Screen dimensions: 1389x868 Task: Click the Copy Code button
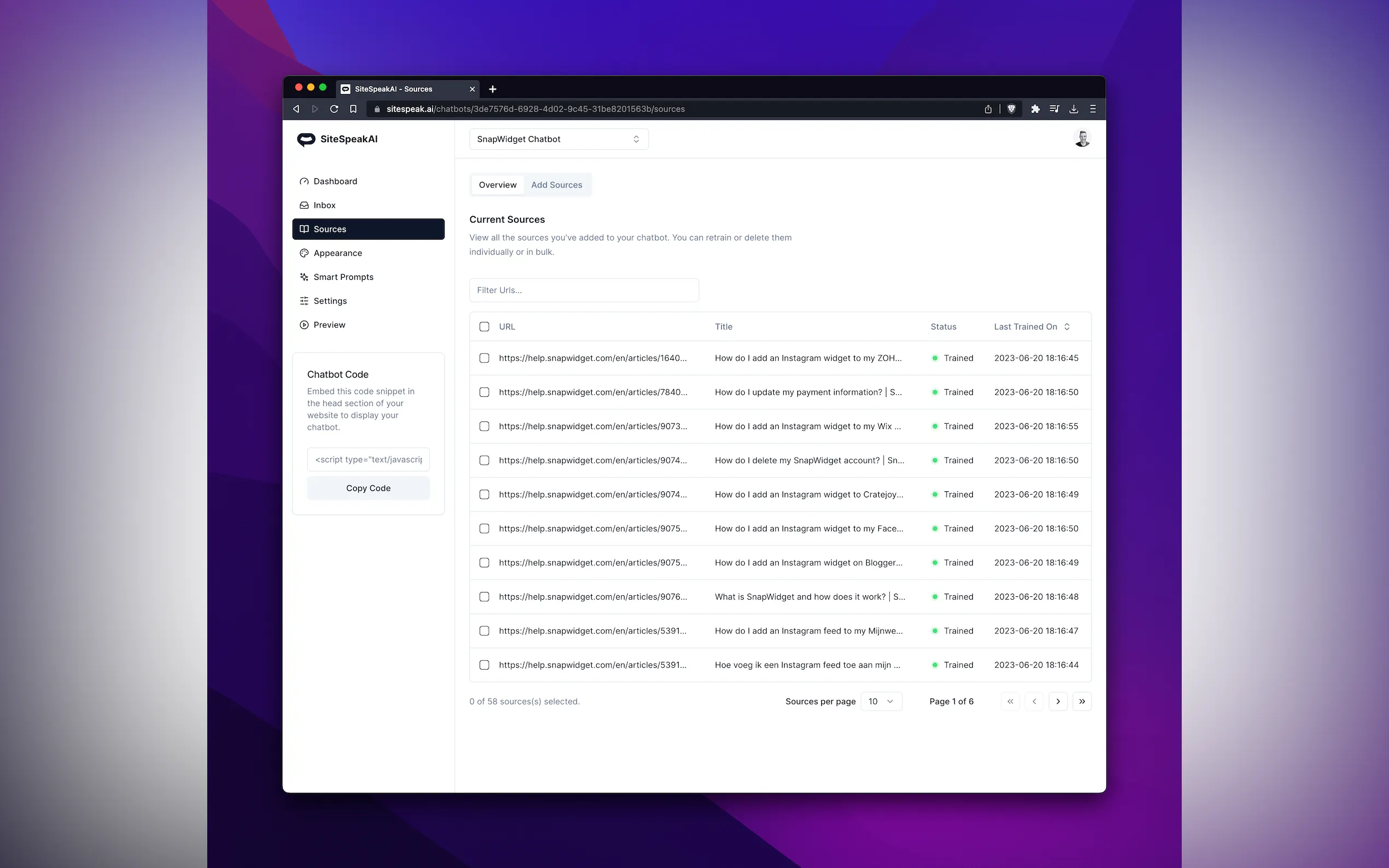pos(368,488)
